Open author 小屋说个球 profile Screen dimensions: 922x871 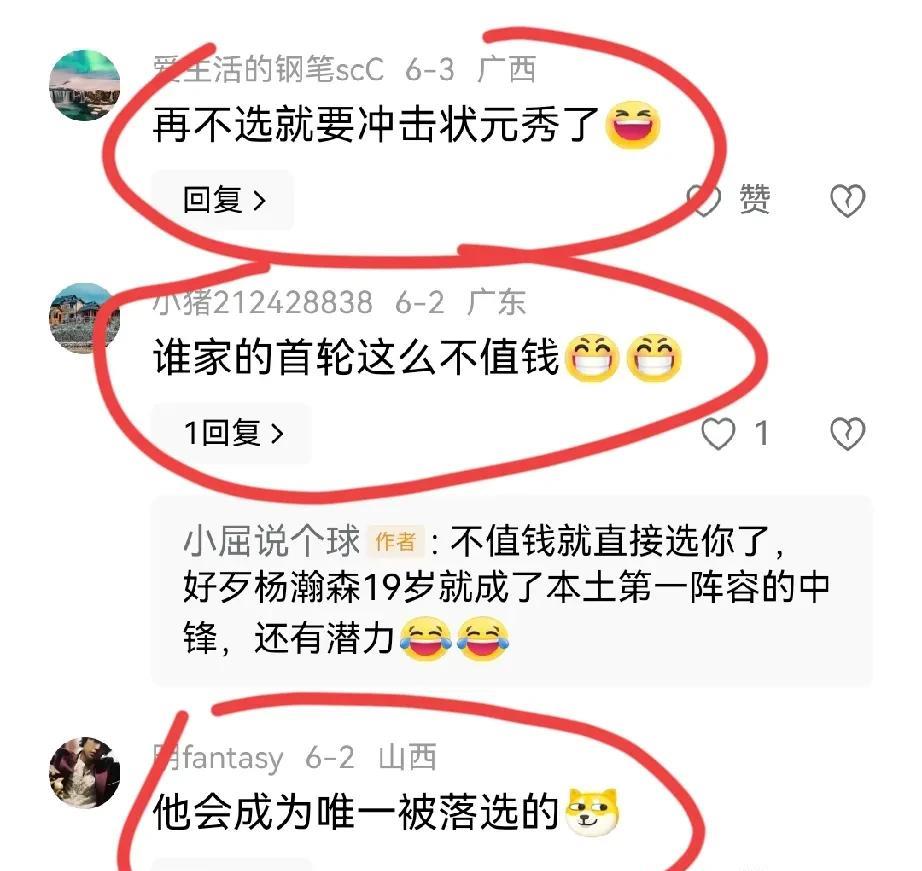click(x=271, y=542)
